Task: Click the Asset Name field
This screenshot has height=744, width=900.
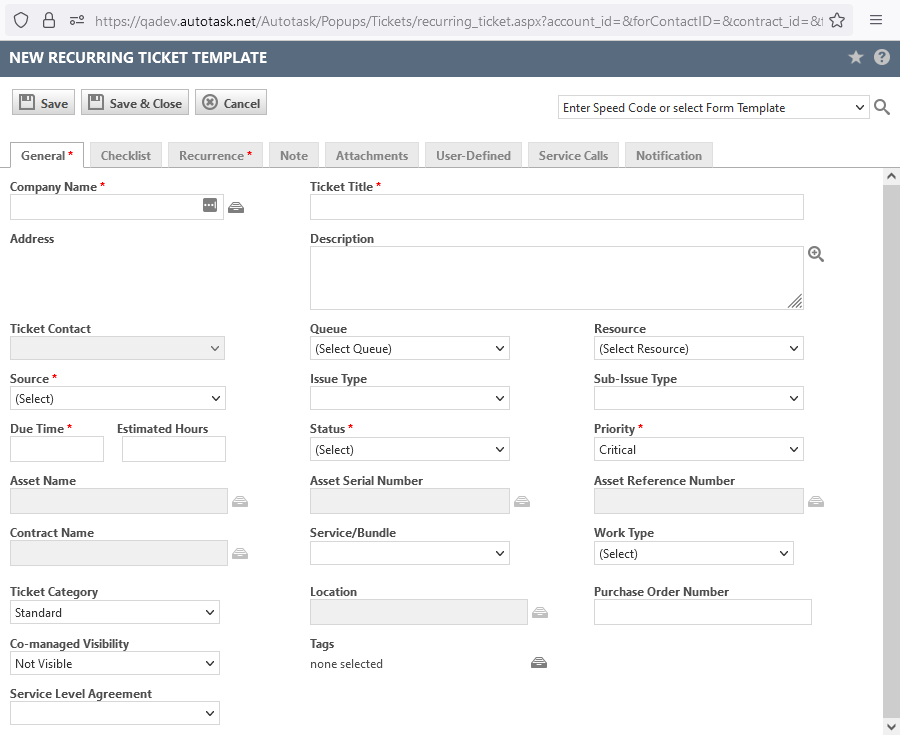Action: [x=119, y=501]
